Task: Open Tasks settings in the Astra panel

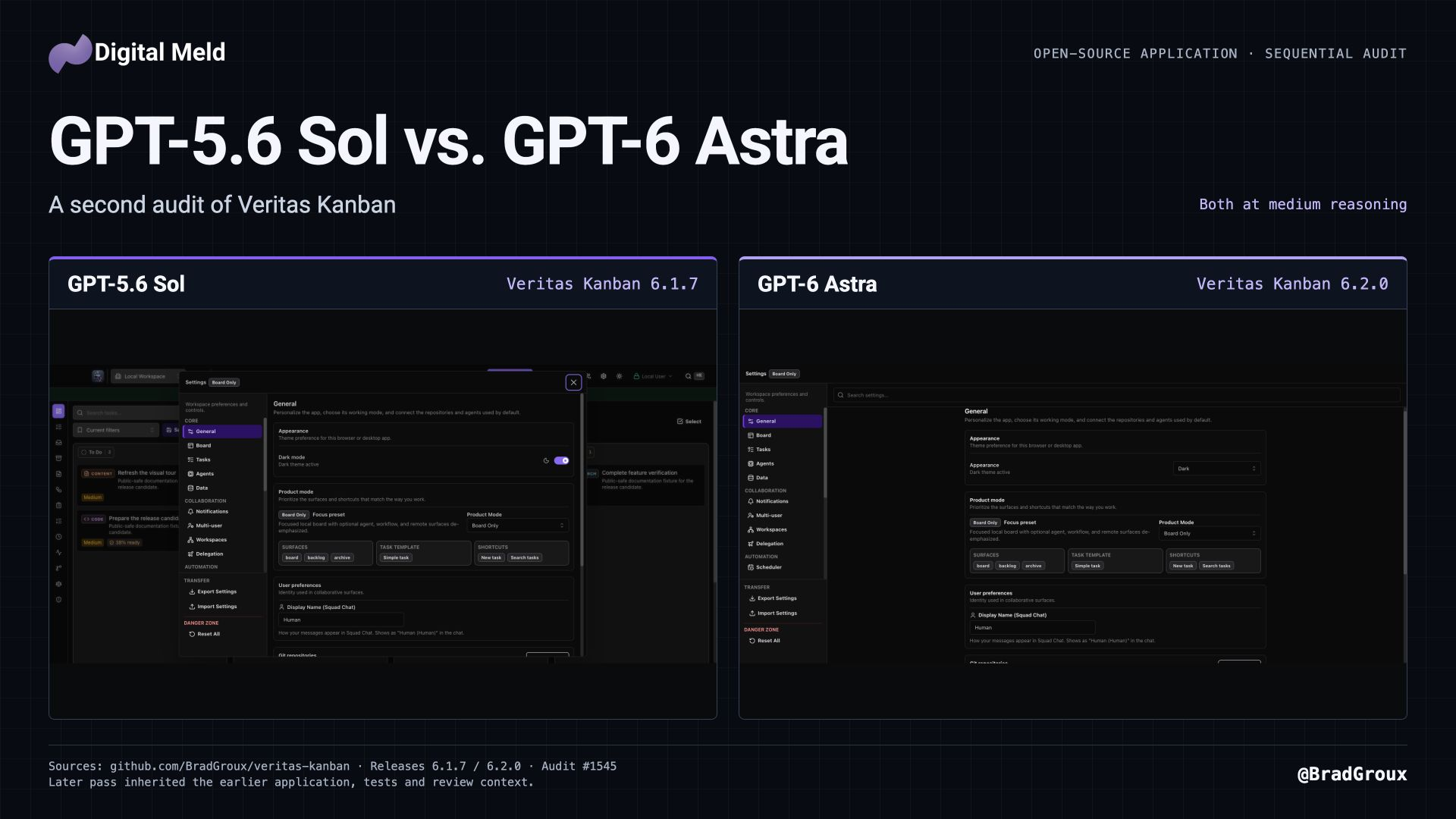Action: [782, 450]
